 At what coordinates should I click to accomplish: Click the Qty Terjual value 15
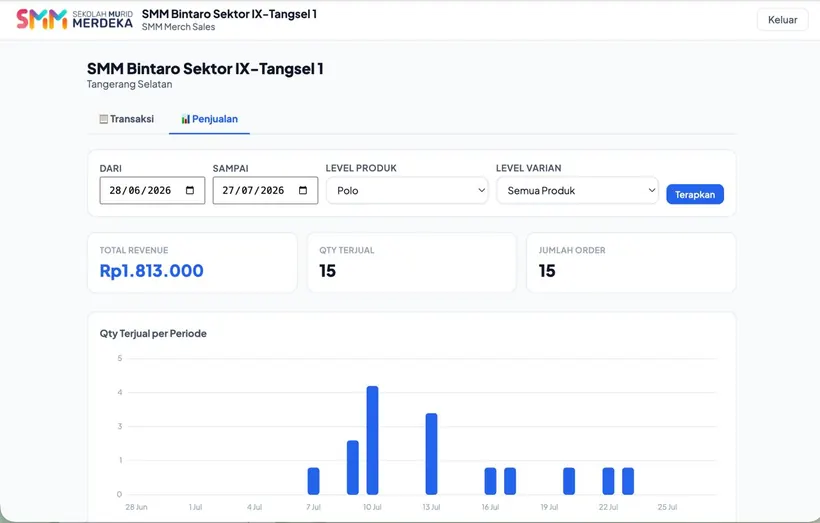point(327,271)
